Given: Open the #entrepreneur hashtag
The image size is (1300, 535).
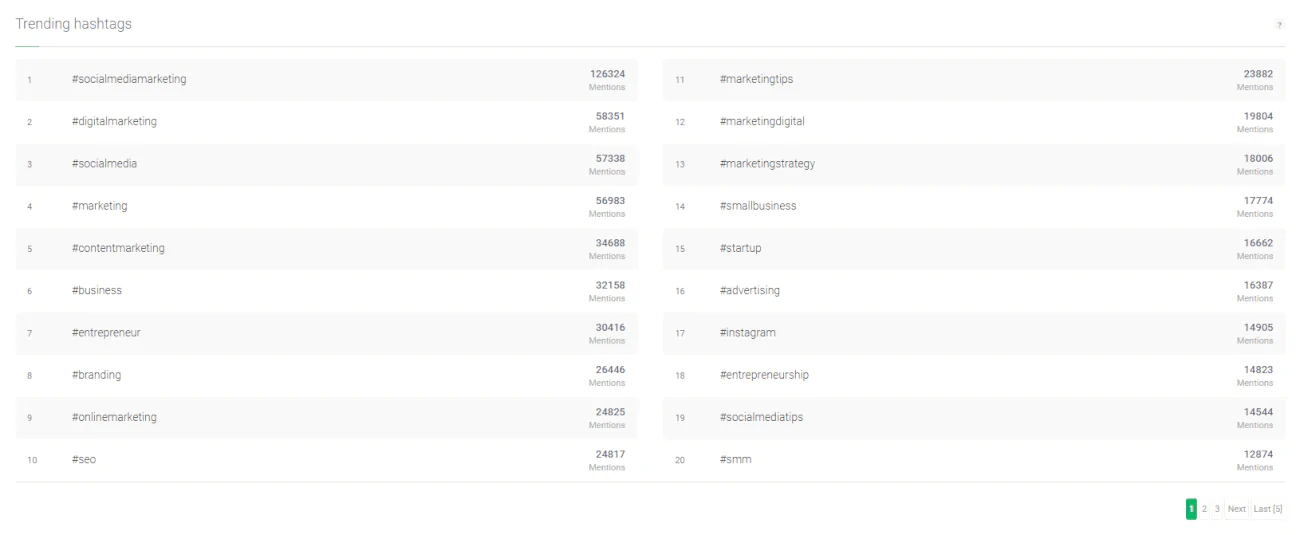Looking at the screenshot, I should (x=106, y=333).
